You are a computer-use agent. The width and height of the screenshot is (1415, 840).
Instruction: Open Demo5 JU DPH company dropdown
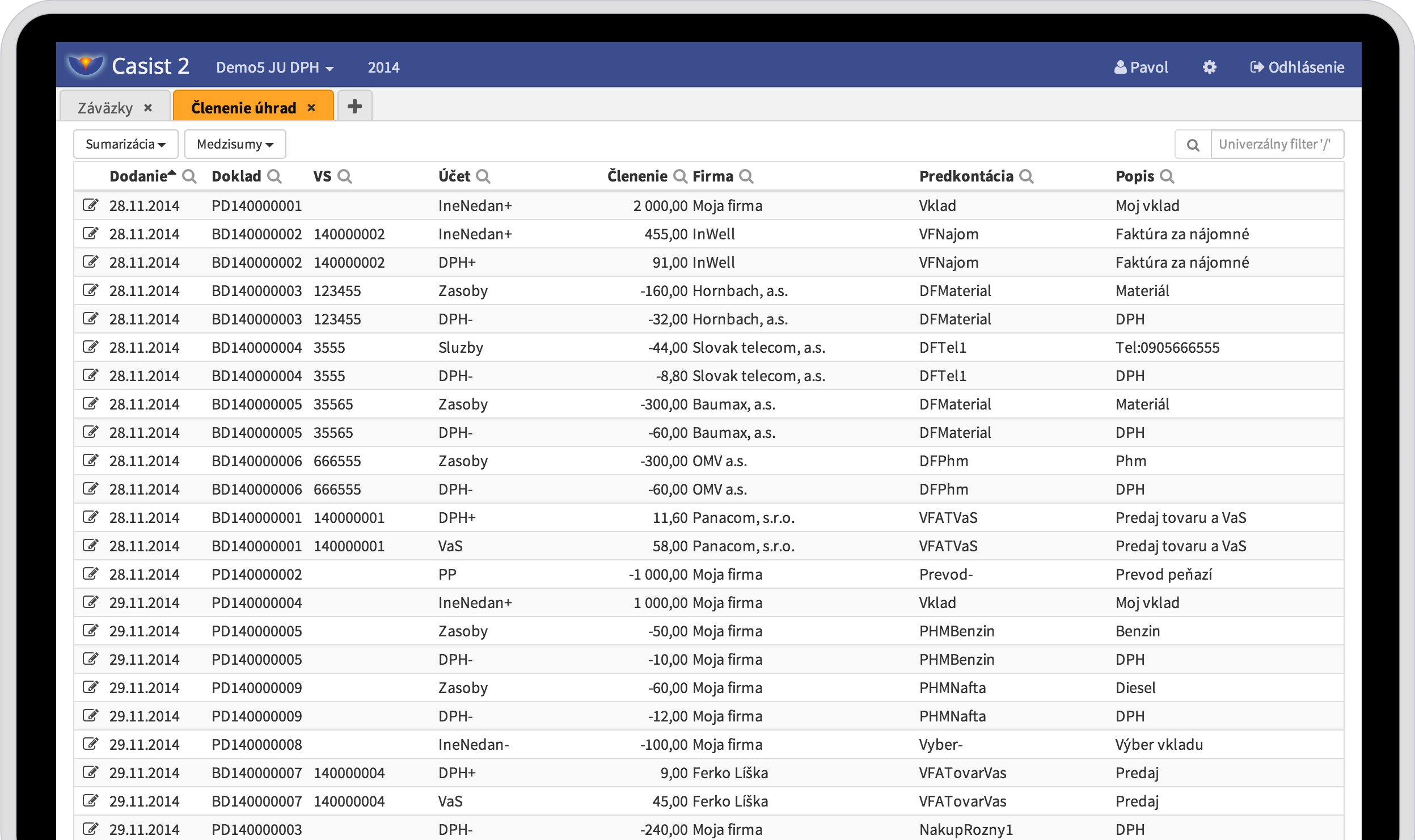pyautogui.click(x=274, y=67)
